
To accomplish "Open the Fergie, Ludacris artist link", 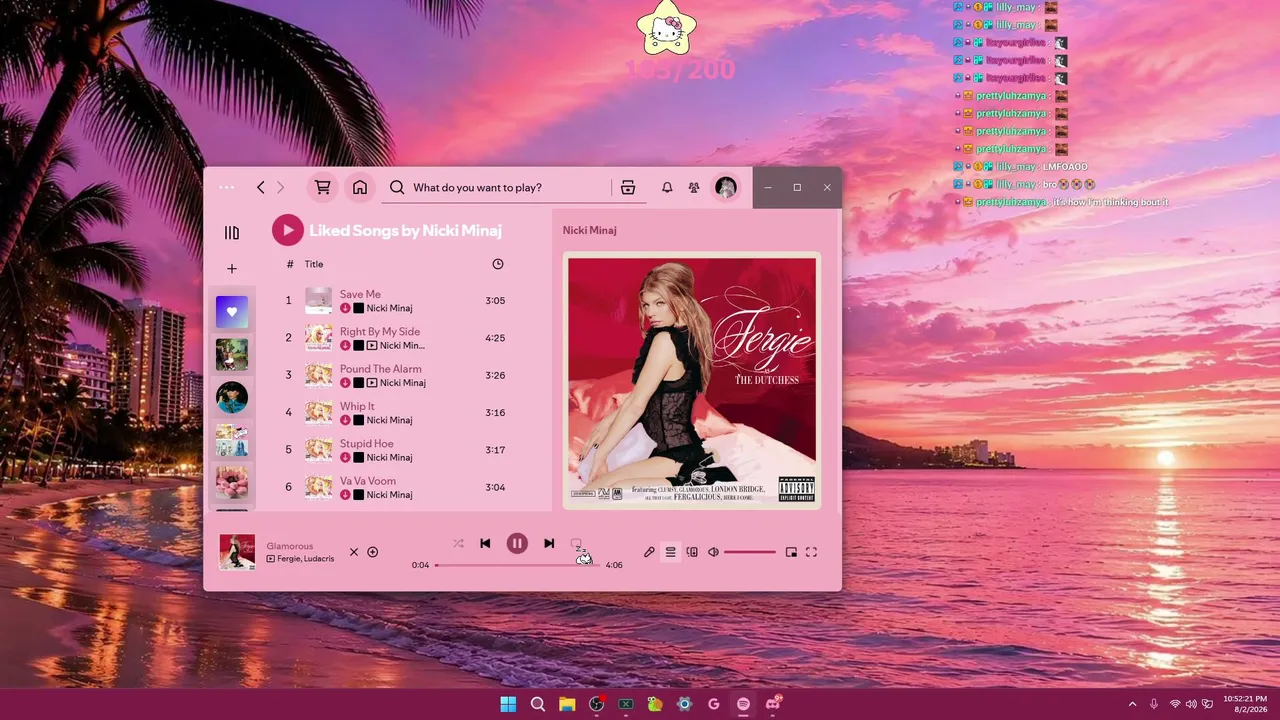I will point(305,559).
